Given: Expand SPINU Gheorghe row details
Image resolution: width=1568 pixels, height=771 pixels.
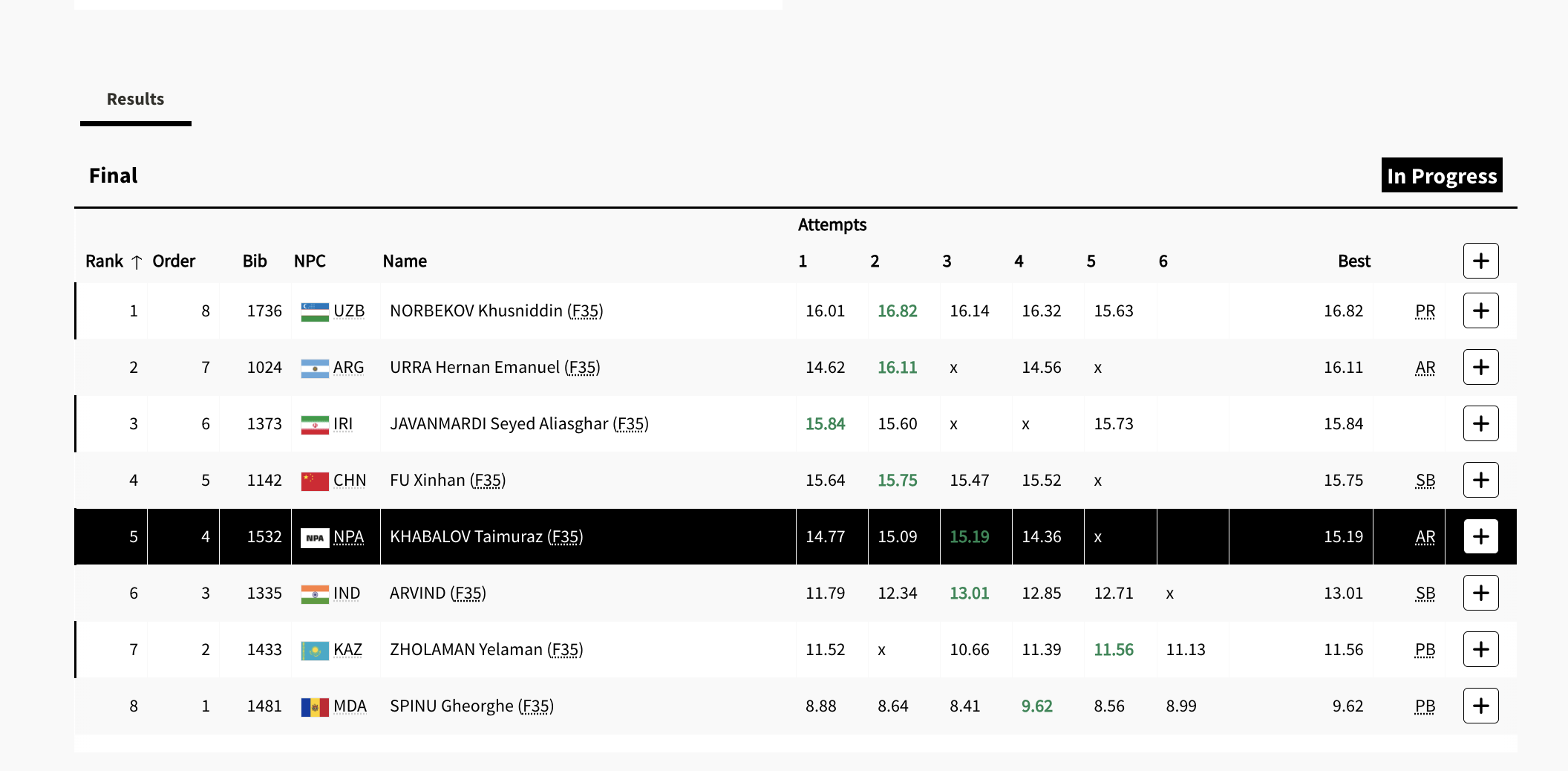Looking at the screenshot, I should [x=1480, y=706].
